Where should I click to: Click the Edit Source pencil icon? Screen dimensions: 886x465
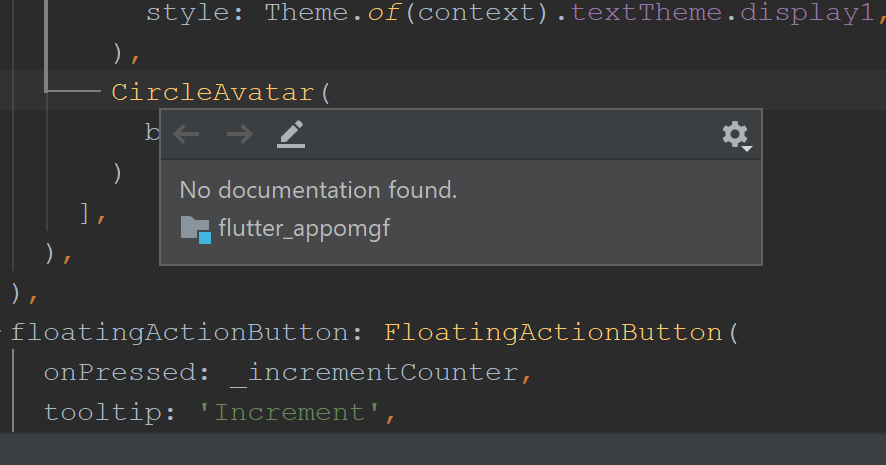tap(291, 134)
